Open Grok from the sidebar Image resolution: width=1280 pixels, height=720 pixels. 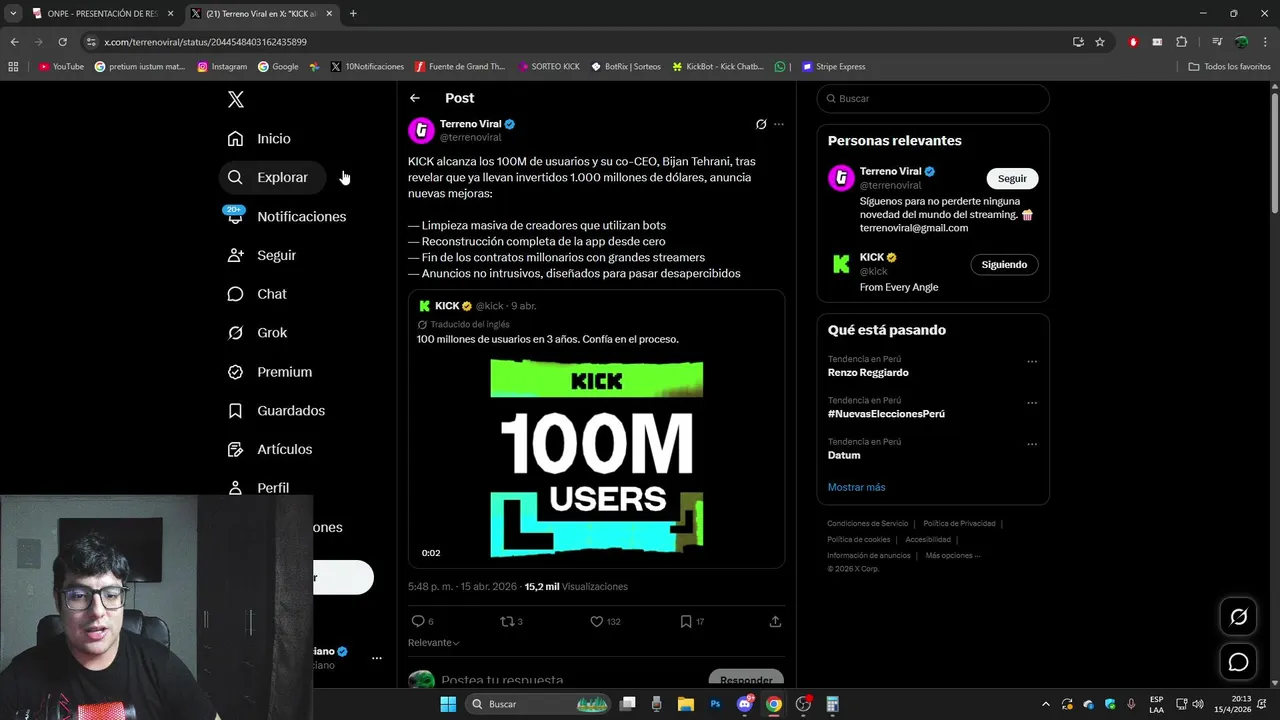(257, 333)
